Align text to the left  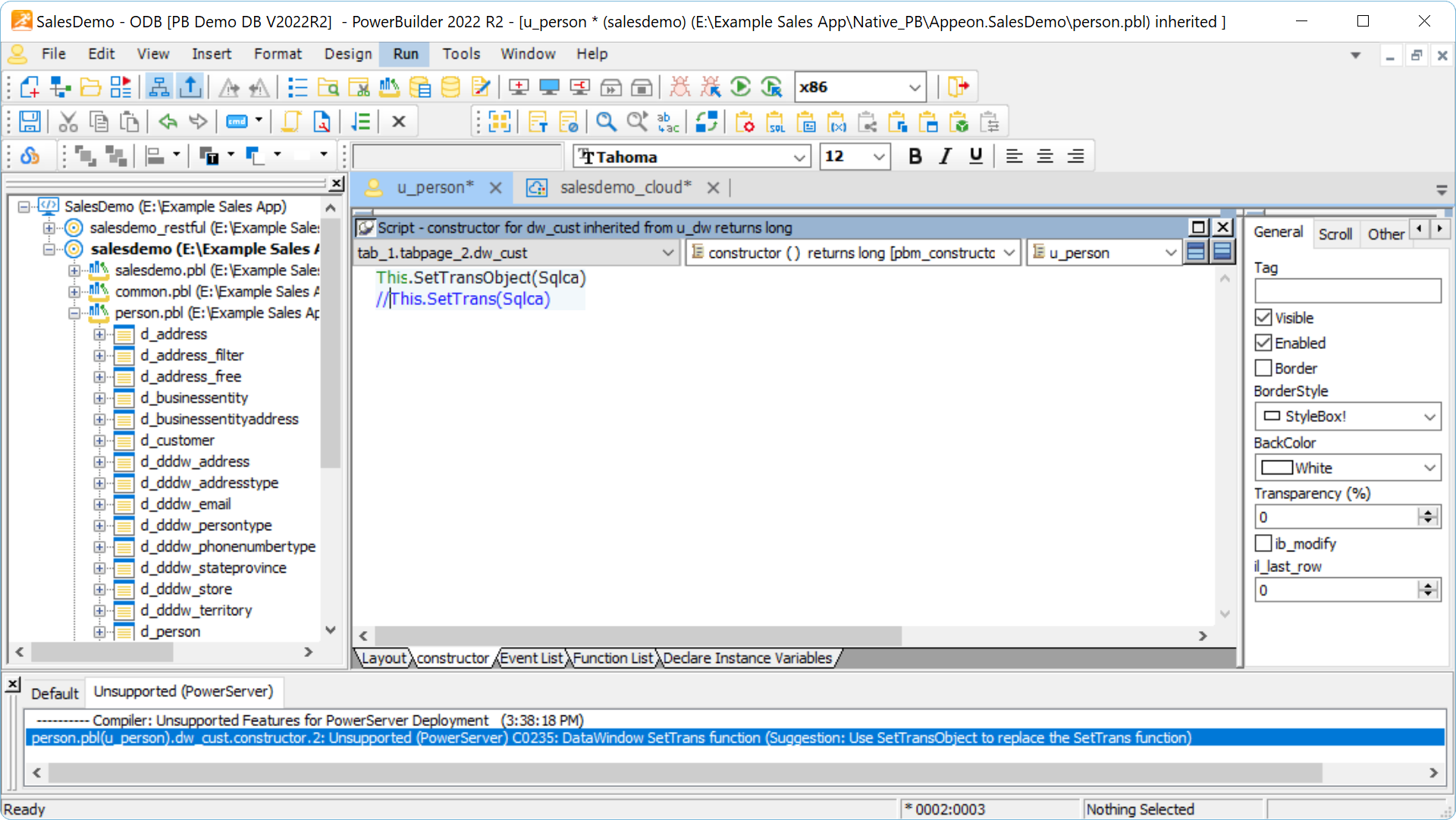(x=1014, y=156)
